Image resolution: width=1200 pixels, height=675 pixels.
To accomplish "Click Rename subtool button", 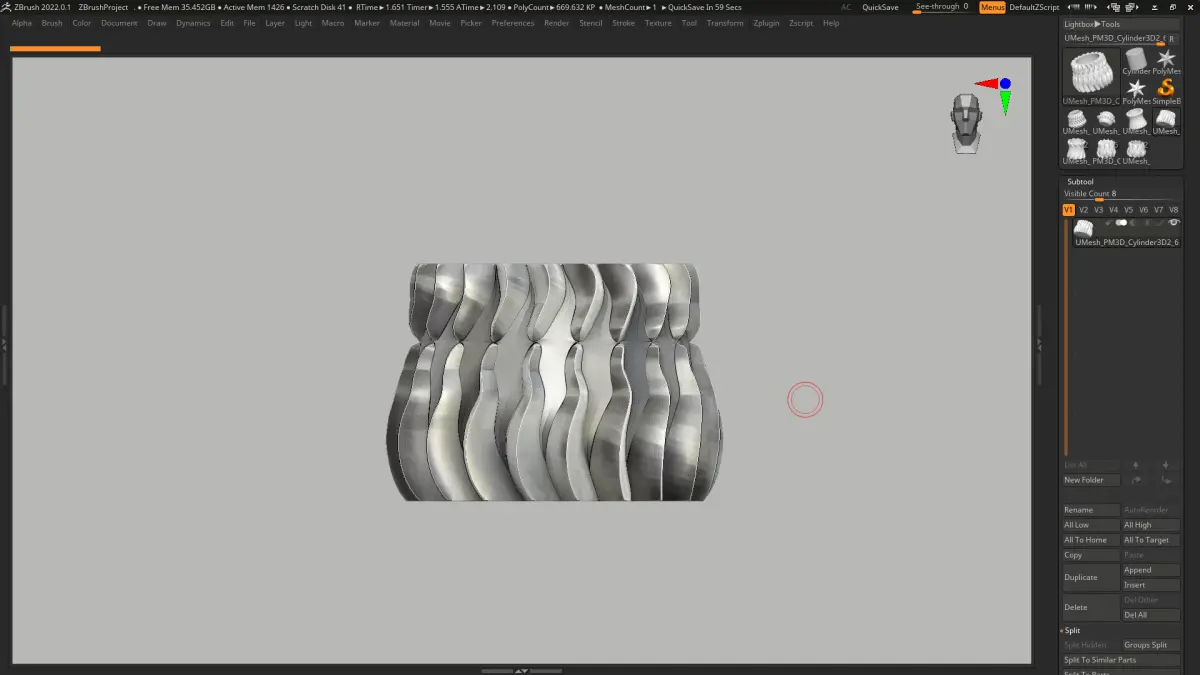I will 1091,510.
